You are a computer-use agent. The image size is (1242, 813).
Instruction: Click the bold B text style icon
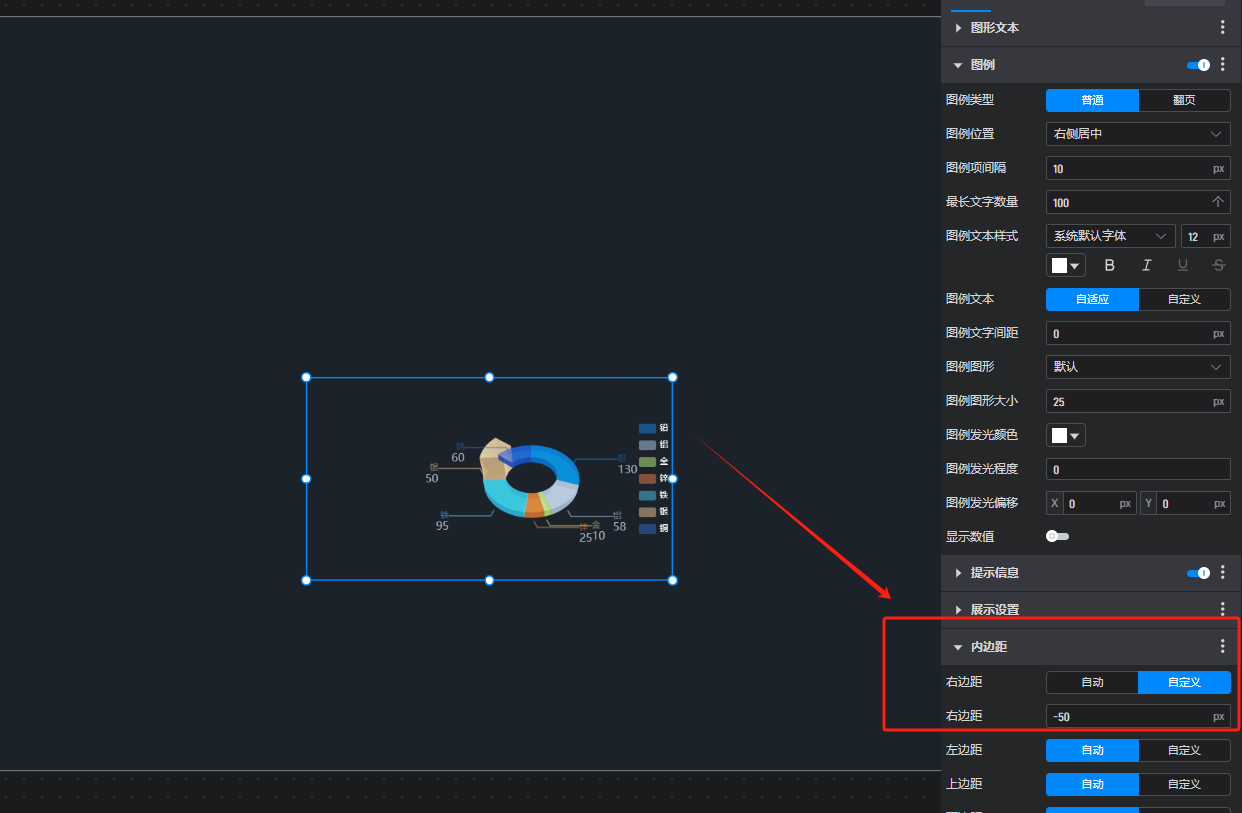(1109, 265)
